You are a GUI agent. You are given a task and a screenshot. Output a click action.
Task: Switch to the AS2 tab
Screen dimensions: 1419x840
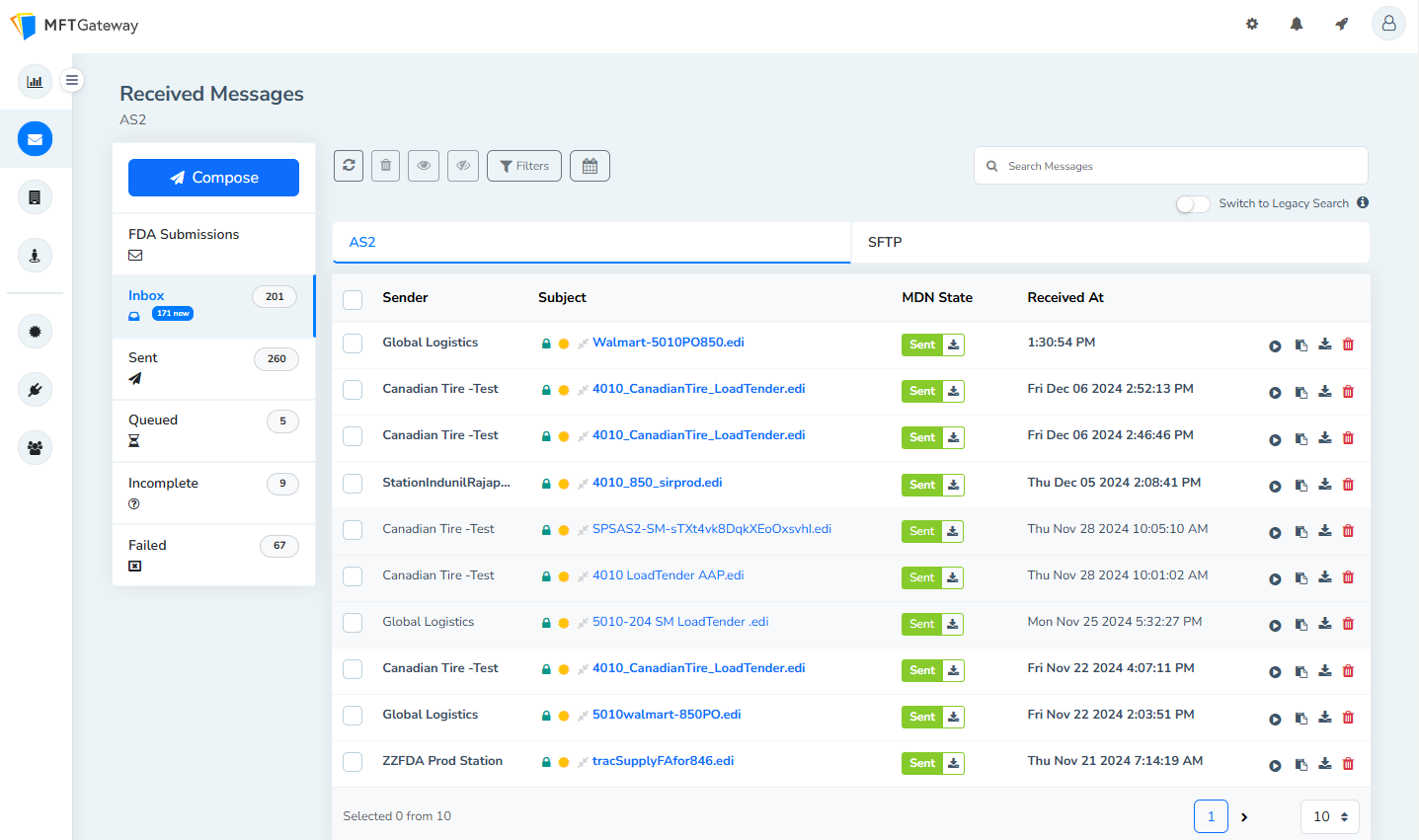(x=591, y=242)
